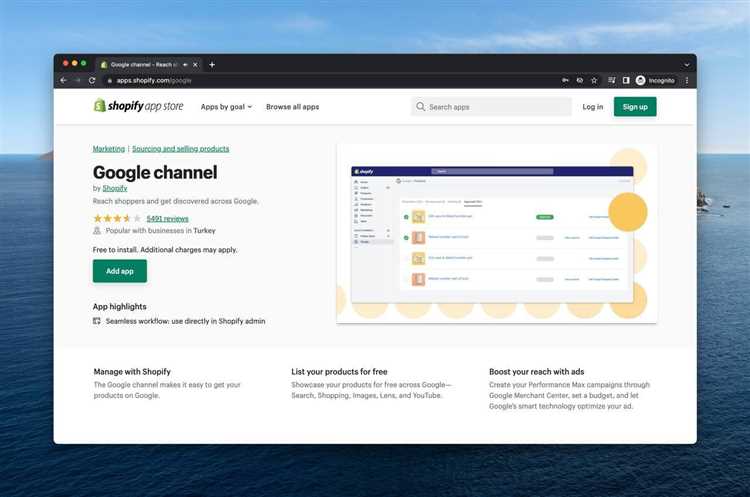Open the Marketing category link
750x497 pixels.
point(109,149)
